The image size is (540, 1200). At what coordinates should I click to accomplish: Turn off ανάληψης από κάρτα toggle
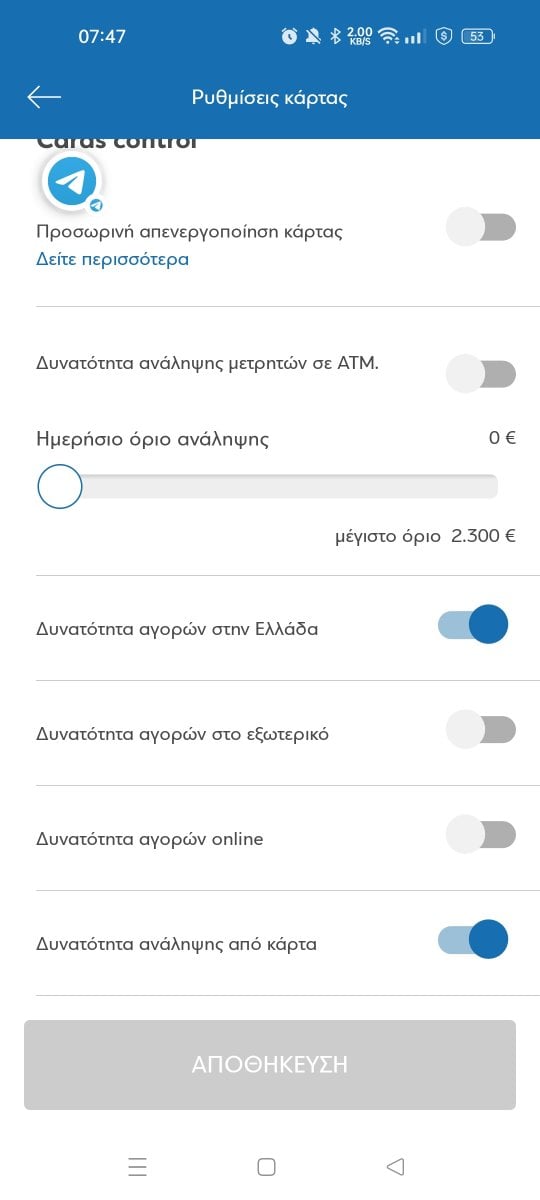474,939
